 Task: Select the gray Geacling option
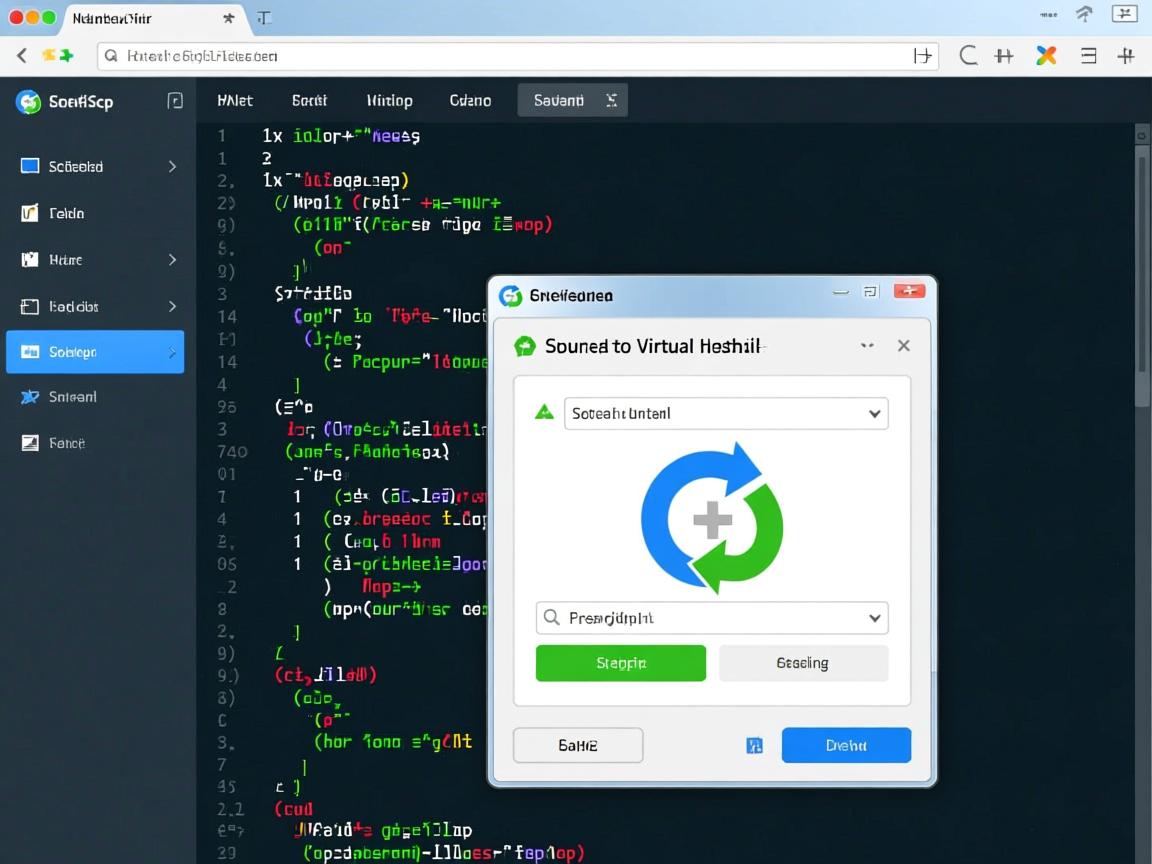pyautogui.click(x=803, y=663)
